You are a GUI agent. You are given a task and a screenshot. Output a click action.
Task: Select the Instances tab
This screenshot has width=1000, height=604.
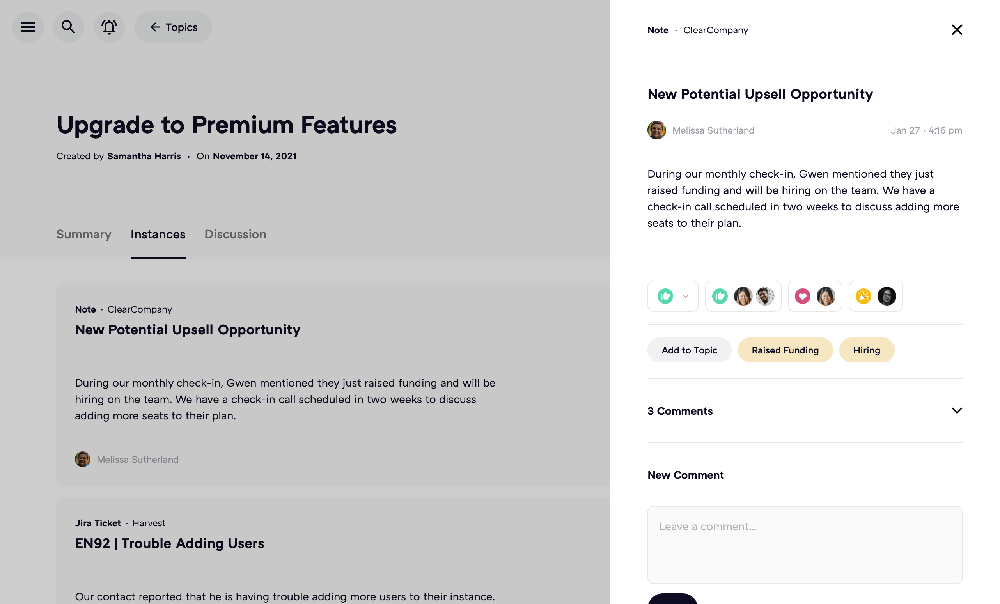[x=158, y=234]
